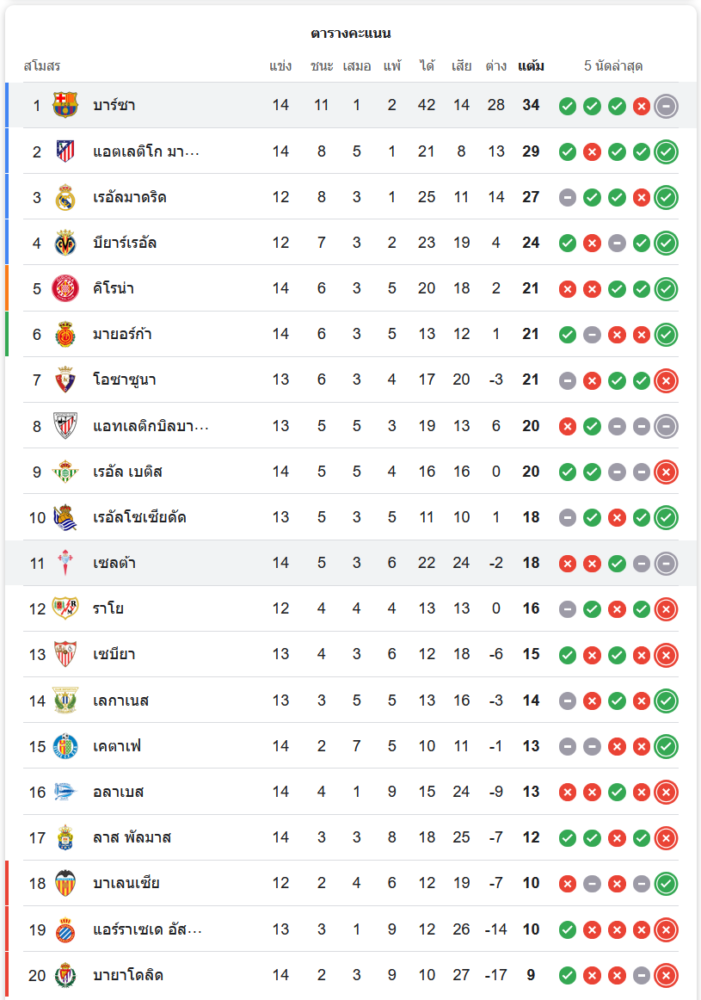Click the Atletico Madrid crest icon
Screen dimensions: 701x1000
[x=66, y=151]
